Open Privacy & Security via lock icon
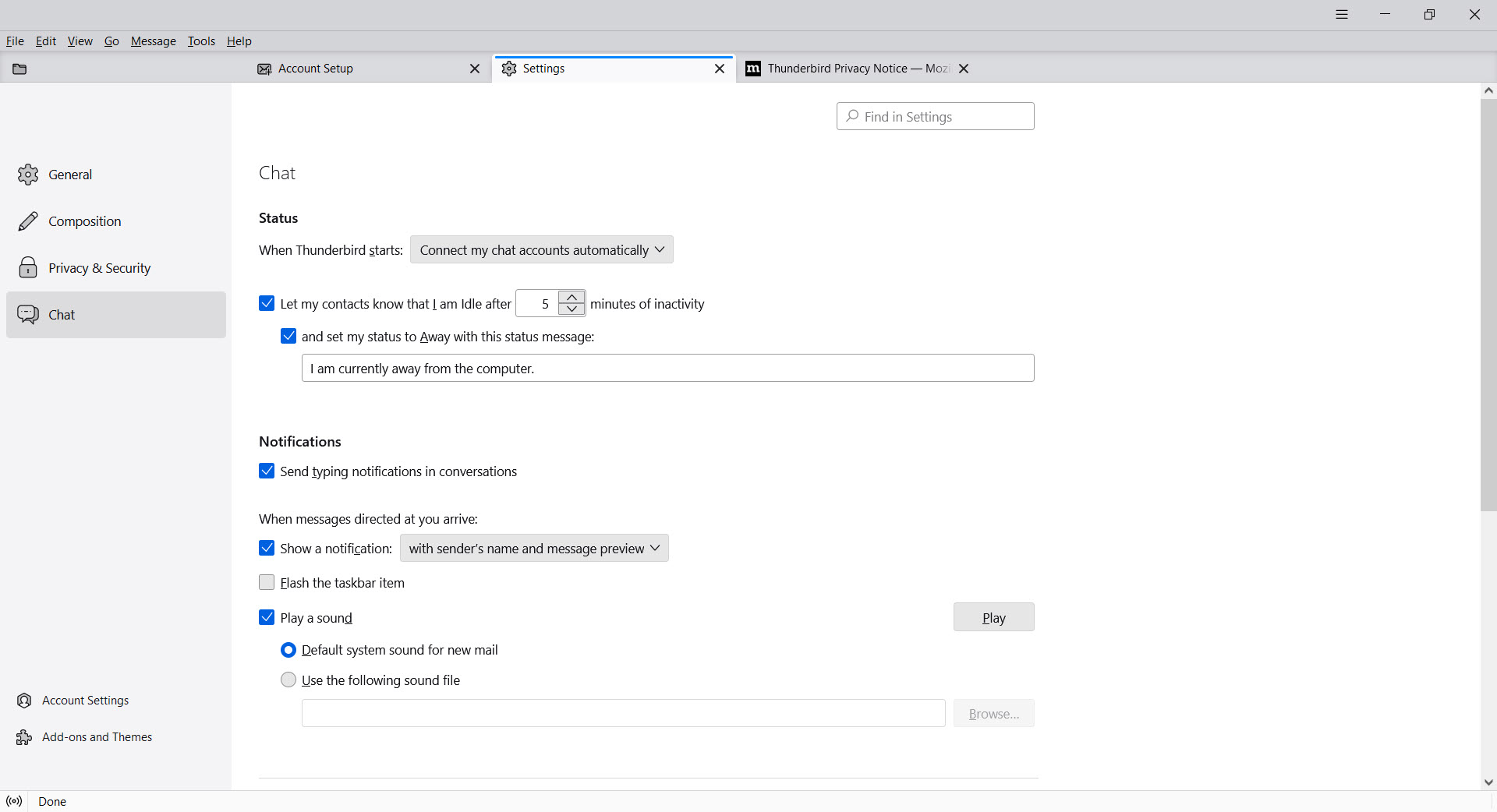The height and width of the screenshot is (812, 1497). pyautogui.click(x=28, y=268)
